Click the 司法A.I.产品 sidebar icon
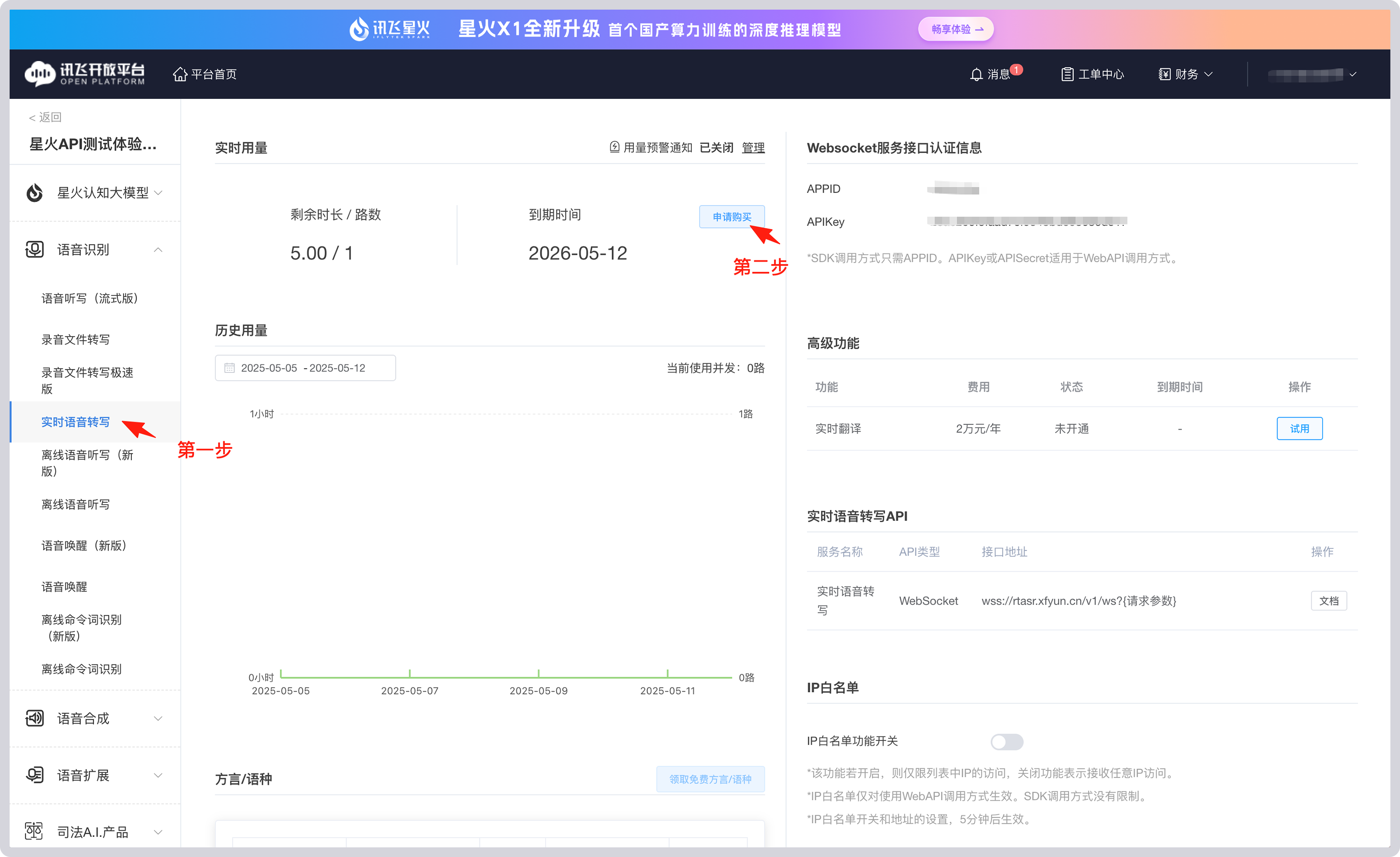Viewport: 1400px width, 857px height. pos(34,832)
